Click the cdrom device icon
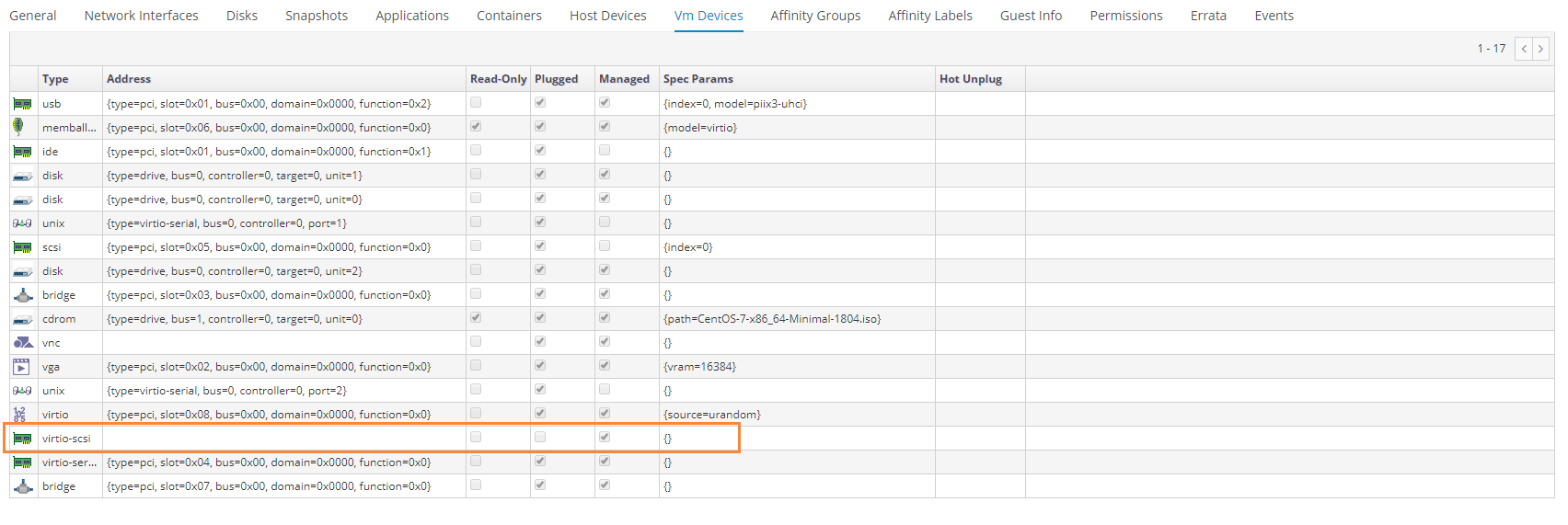The image size is (1568, 525). coord(23,319)
